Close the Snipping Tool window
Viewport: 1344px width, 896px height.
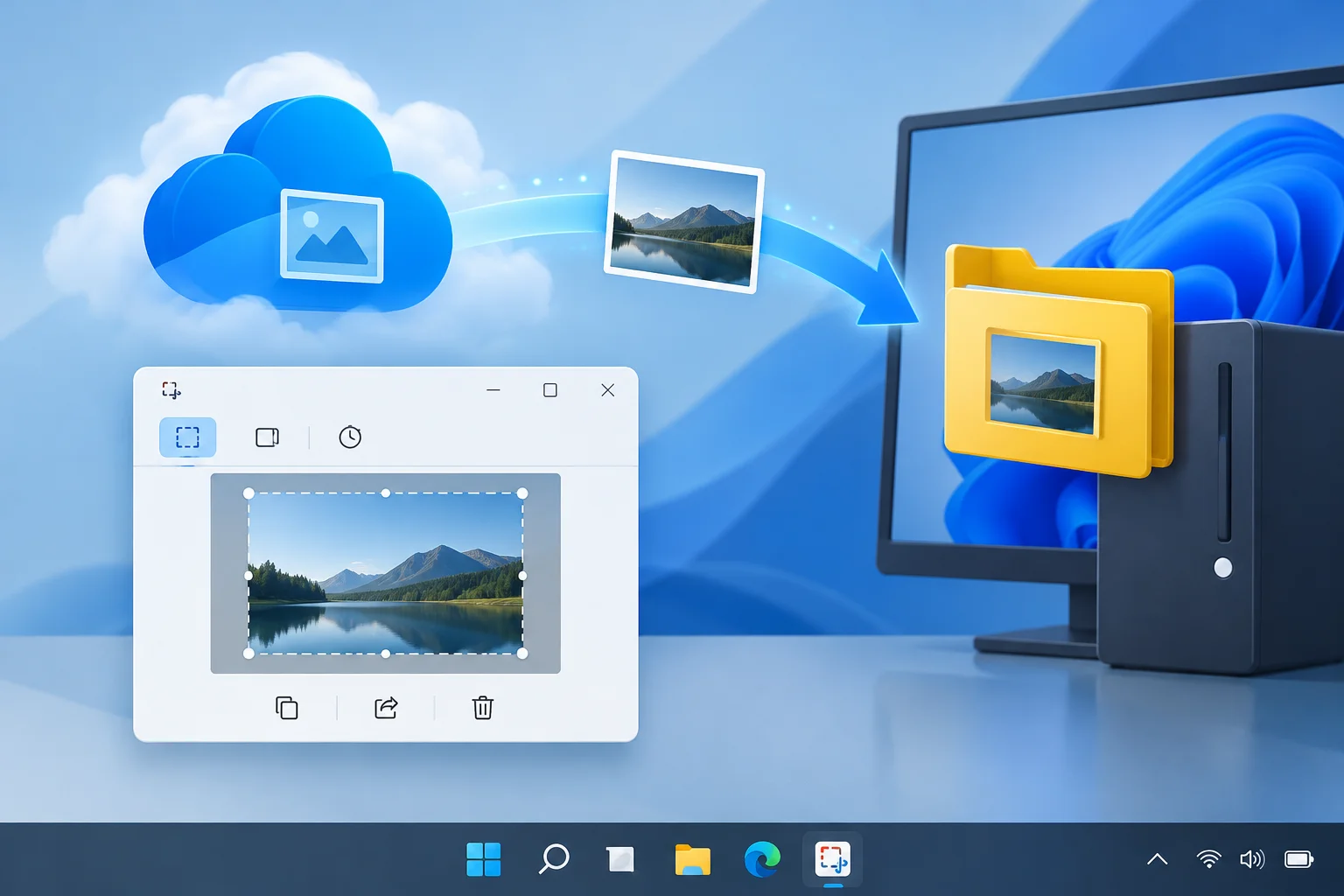[608, 390]
